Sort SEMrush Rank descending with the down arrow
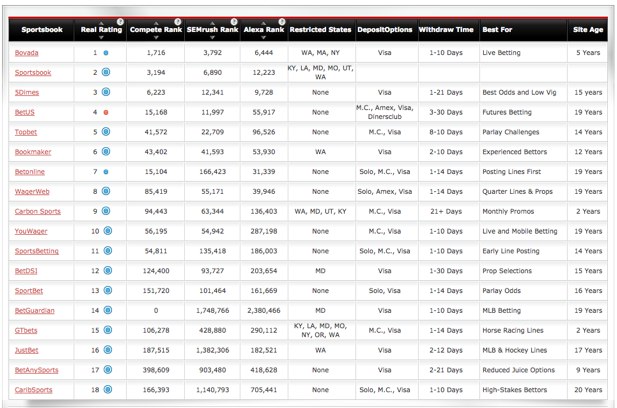This screenshot has height=408, width=617. [x=212, y=37]
